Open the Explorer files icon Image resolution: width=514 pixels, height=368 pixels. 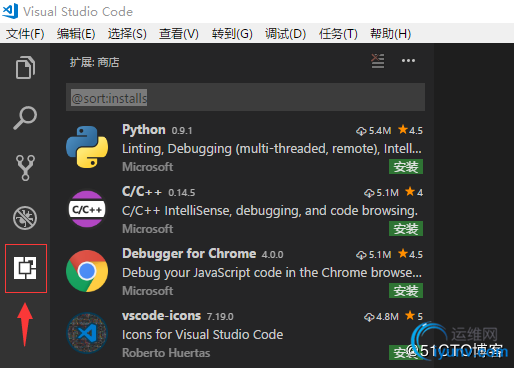click(x=25, y=68)
